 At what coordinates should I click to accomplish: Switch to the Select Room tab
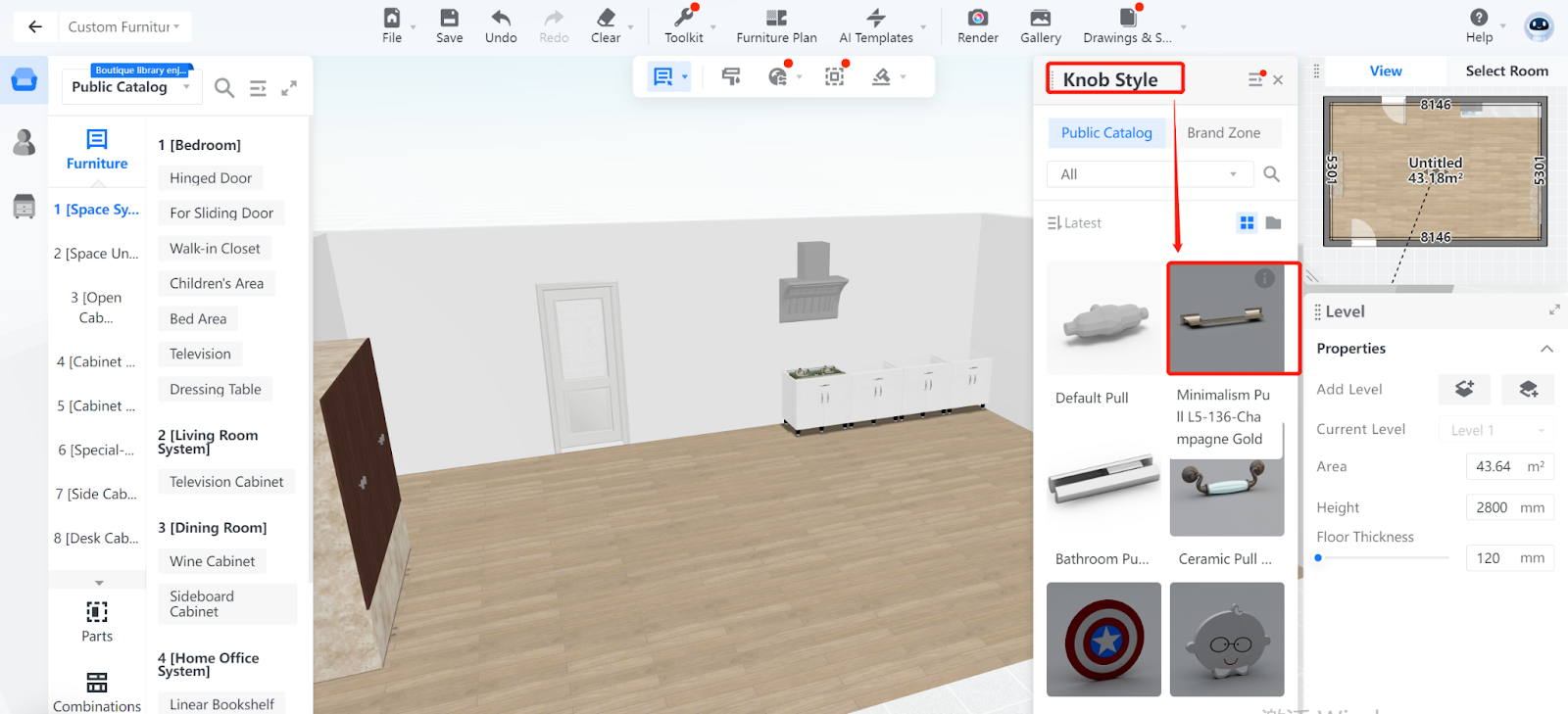coord(1506,71)
